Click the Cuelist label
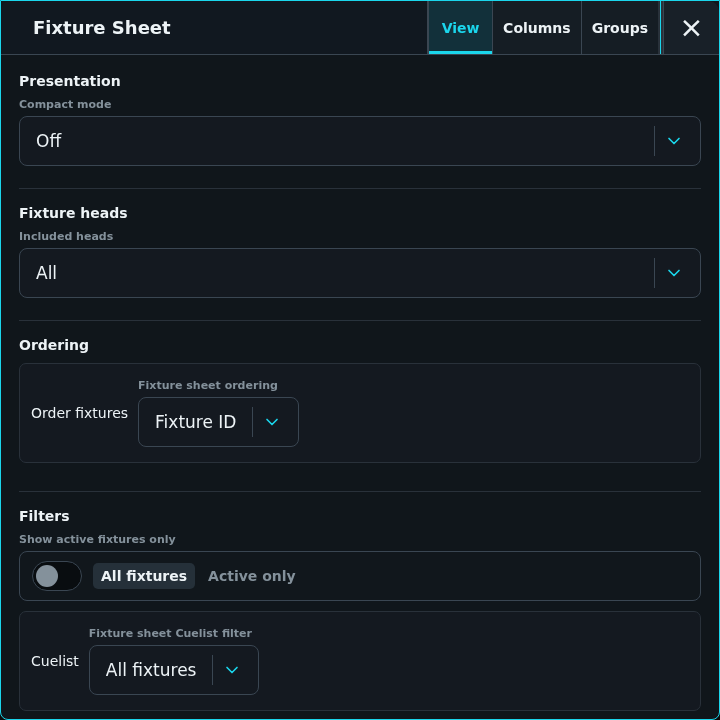The height and width of the screenshot is (720, 720). click(x=55, y=661)
